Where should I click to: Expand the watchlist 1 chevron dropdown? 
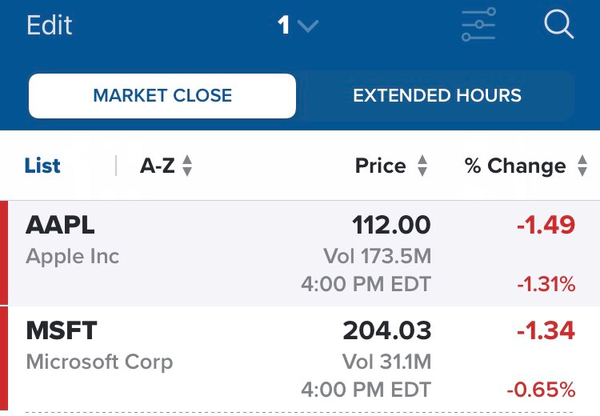[308, 26]
